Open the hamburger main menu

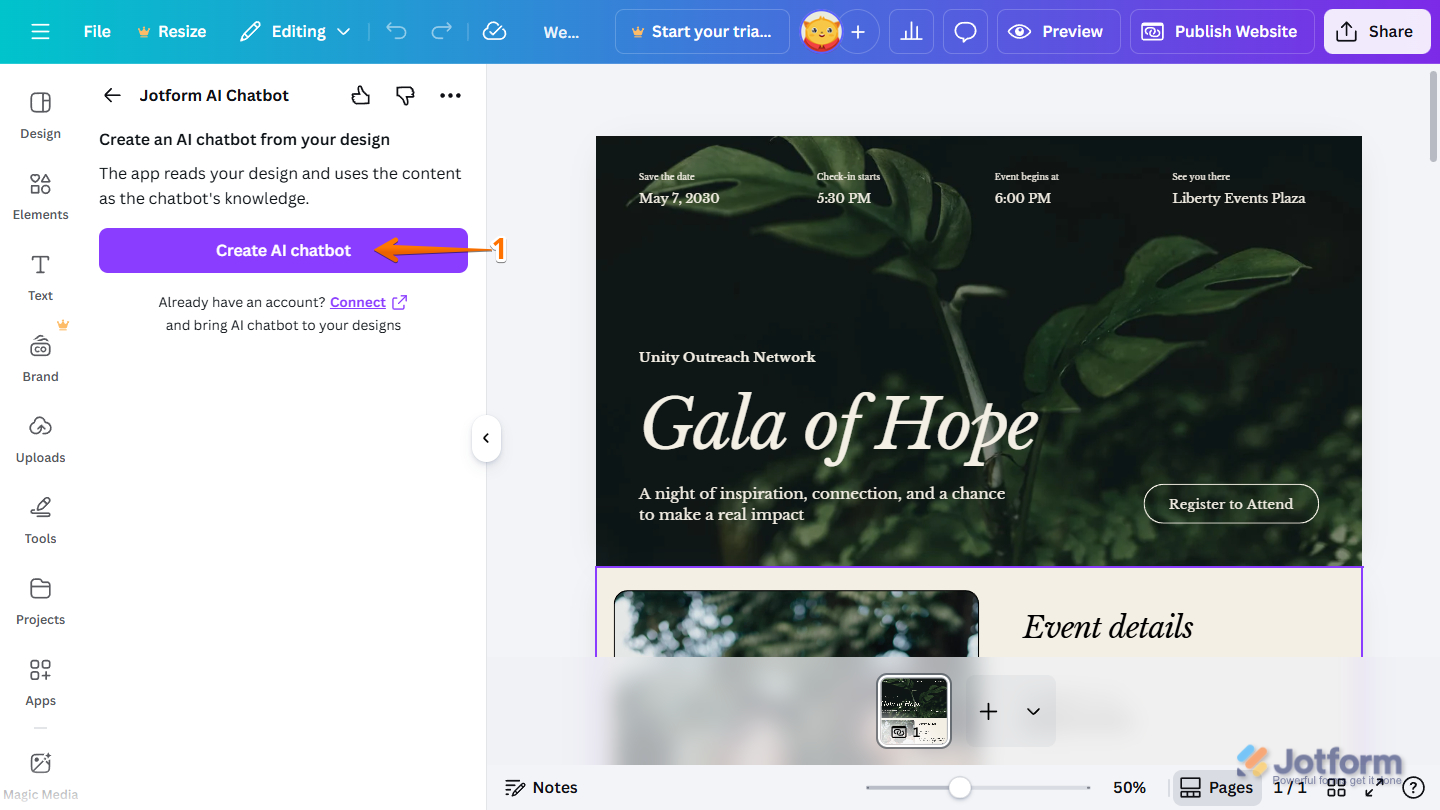coord(40,31)
